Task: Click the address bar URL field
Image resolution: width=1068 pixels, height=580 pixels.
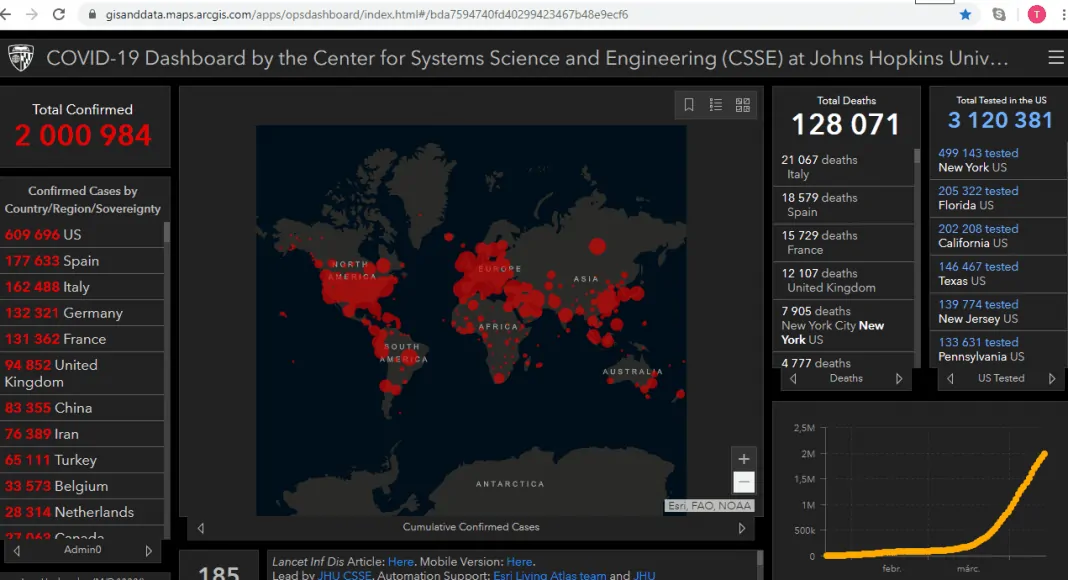Action: pos(366,14)
